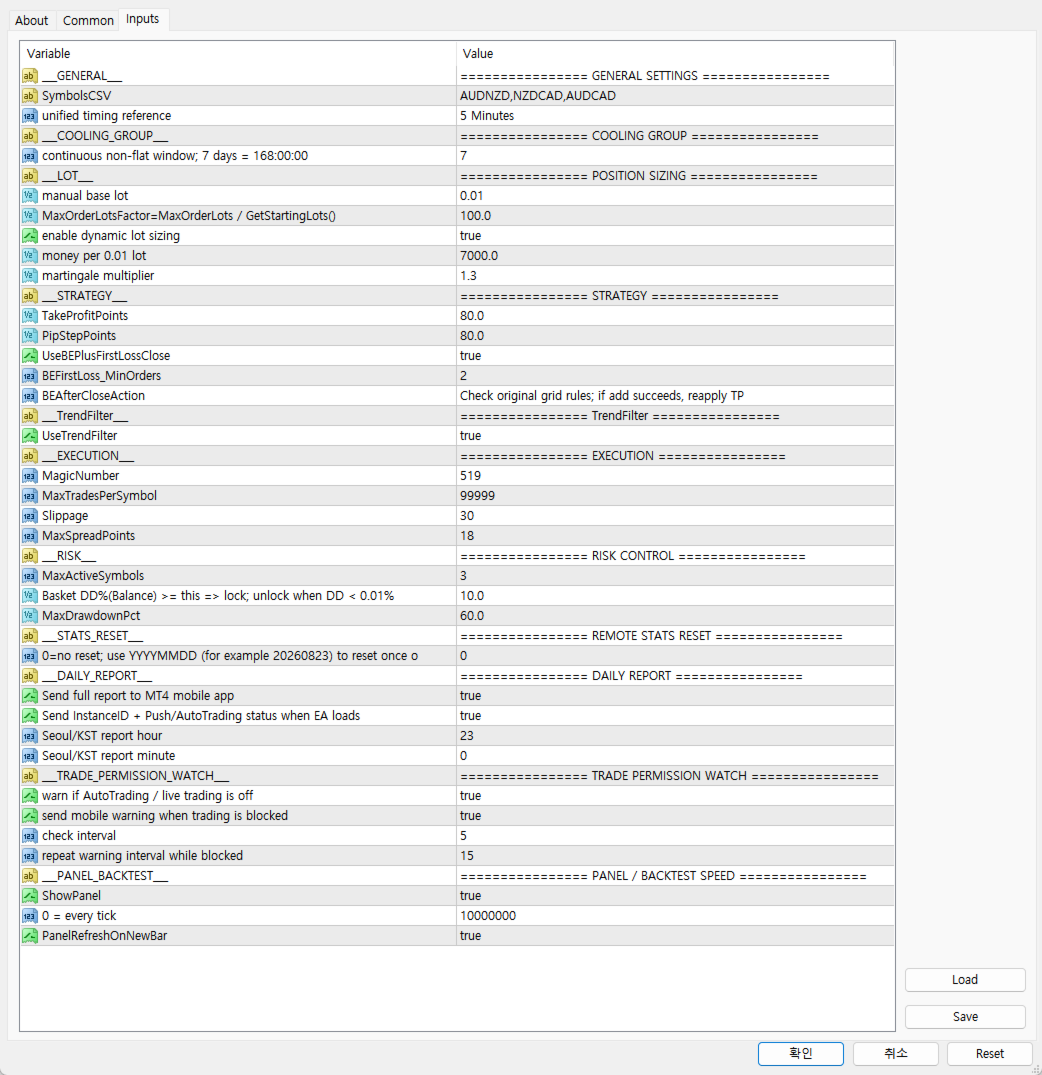Click the bool icon next to UseBEPlusFirstLossClose

pyautogui.click(x=29, y=356)
